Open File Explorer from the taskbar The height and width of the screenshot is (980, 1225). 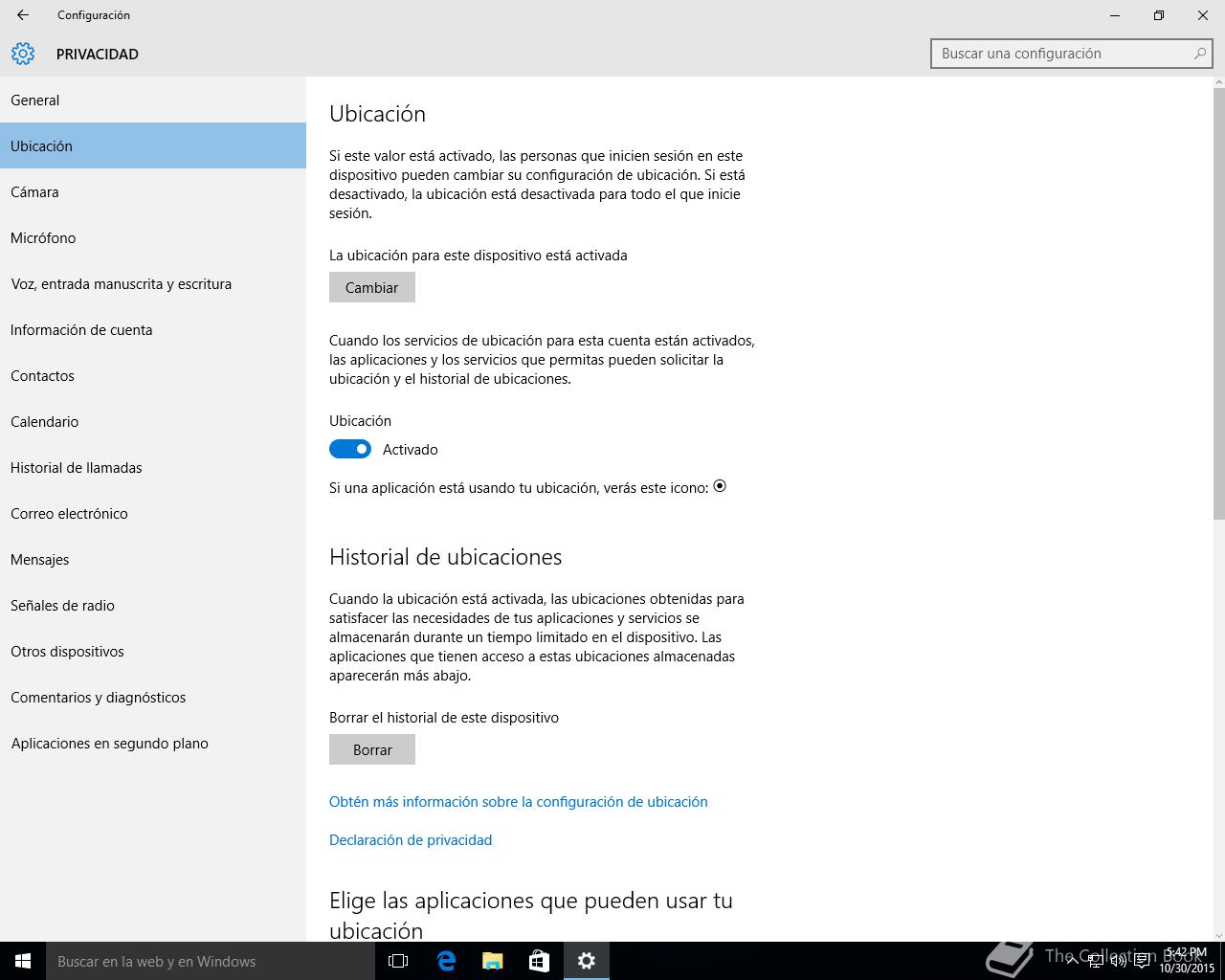(493, 961)
